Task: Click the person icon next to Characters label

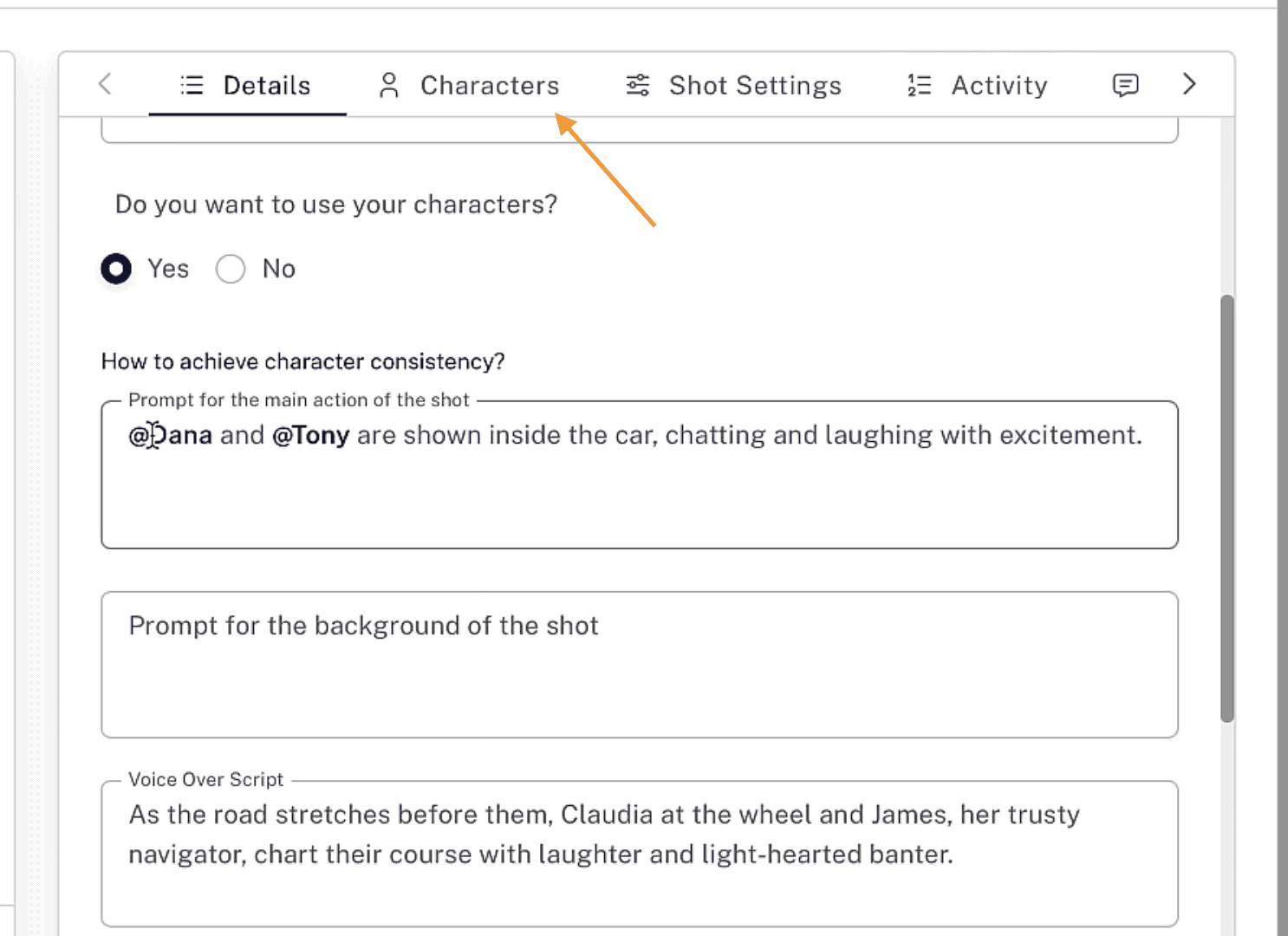Action: pyautogui.click(x=388, y=84)
